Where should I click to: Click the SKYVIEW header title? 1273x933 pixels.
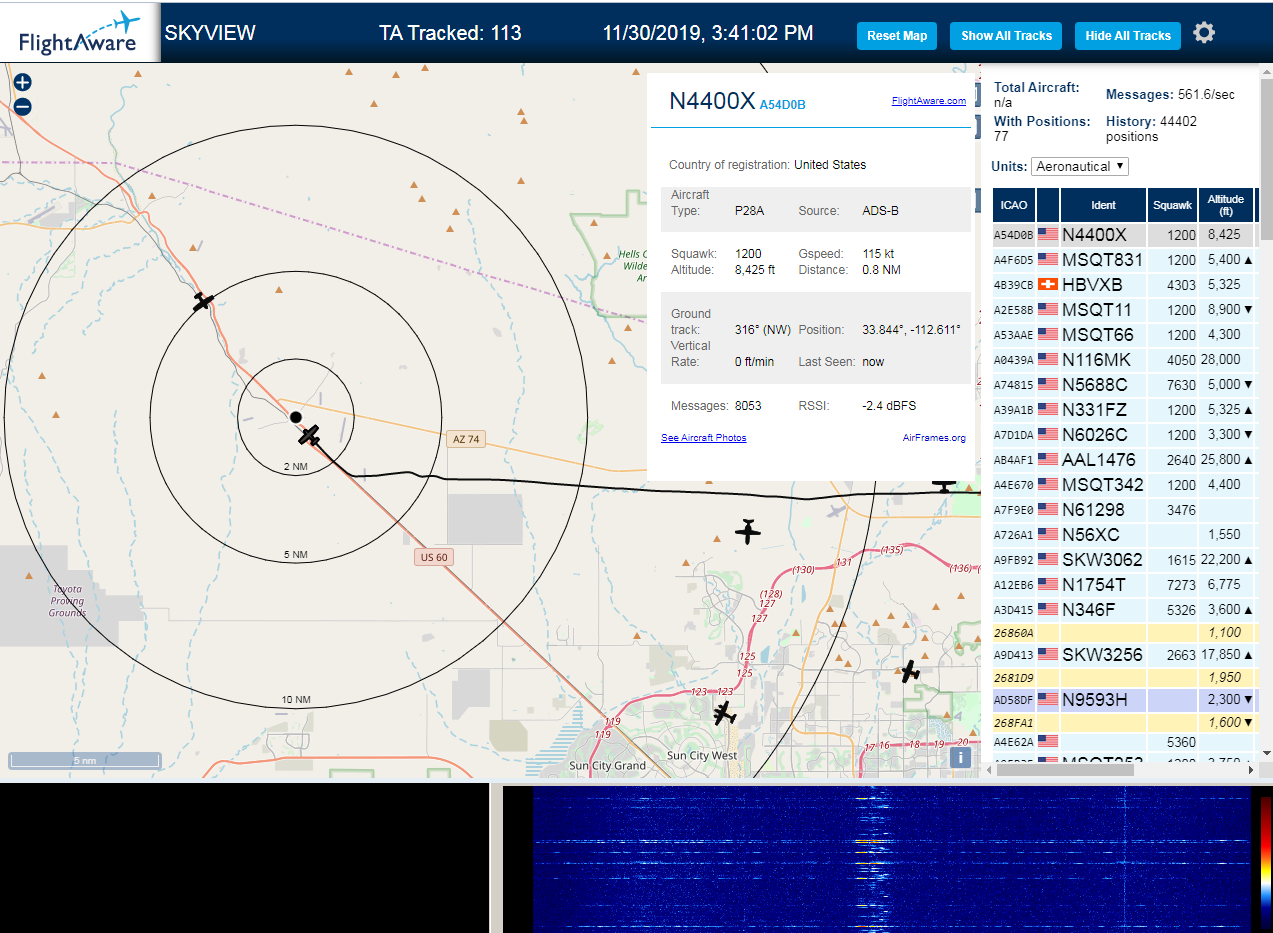(x=210, y=33)
